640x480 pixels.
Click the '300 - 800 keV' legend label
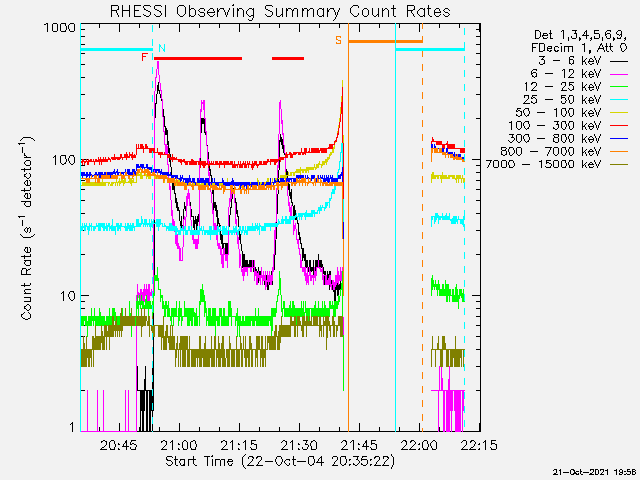click(x=555, y=139)
